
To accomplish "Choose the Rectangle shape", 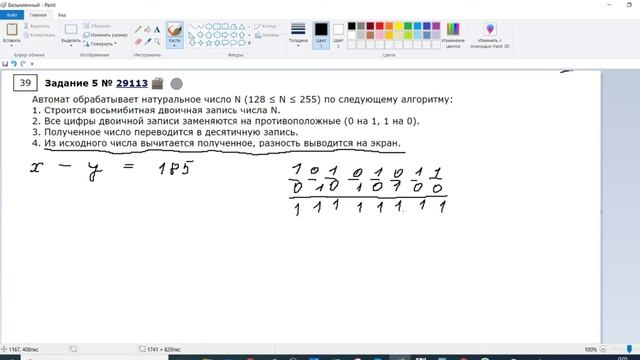I will click(x=217, y=27).
